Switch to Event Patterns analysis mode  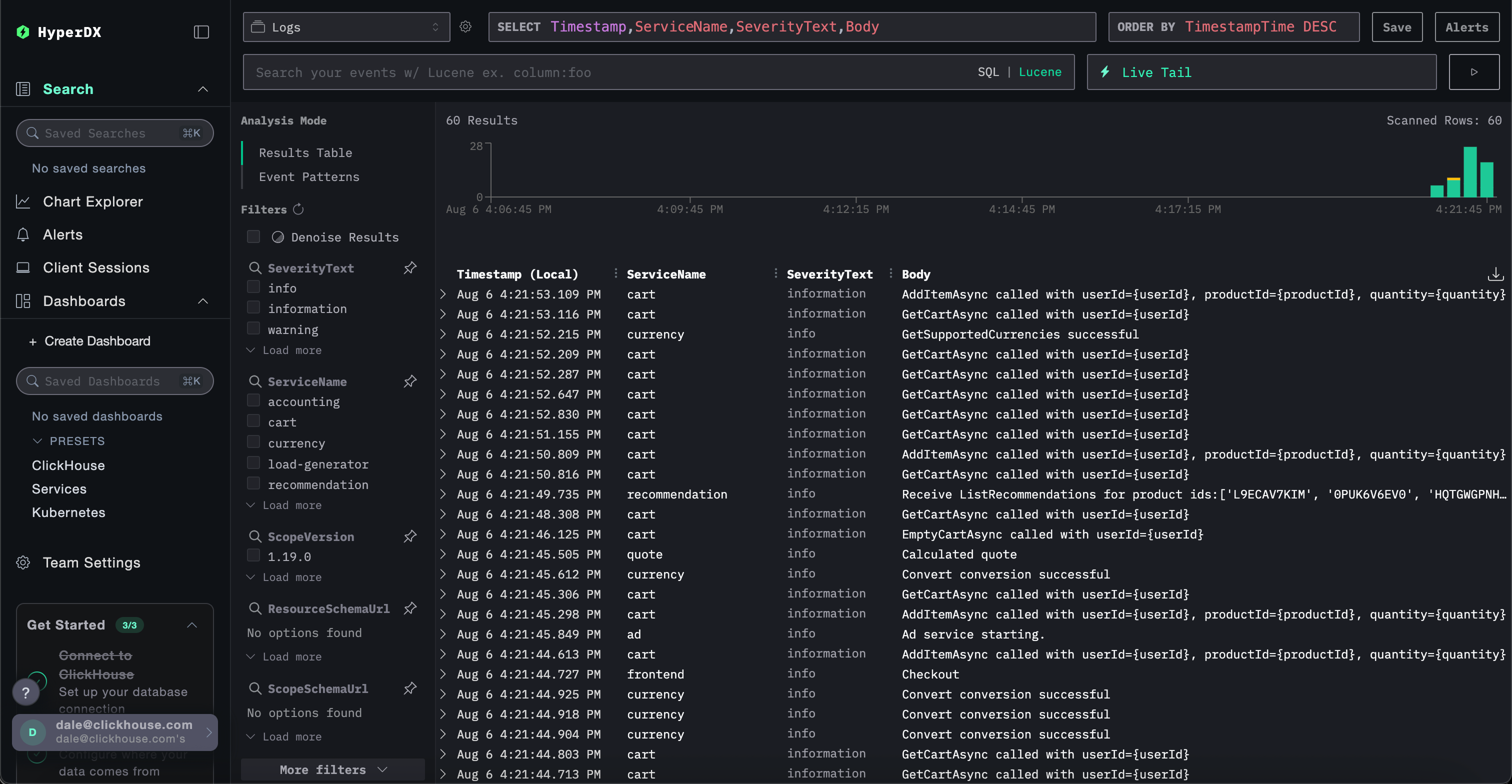coord(308,176)
